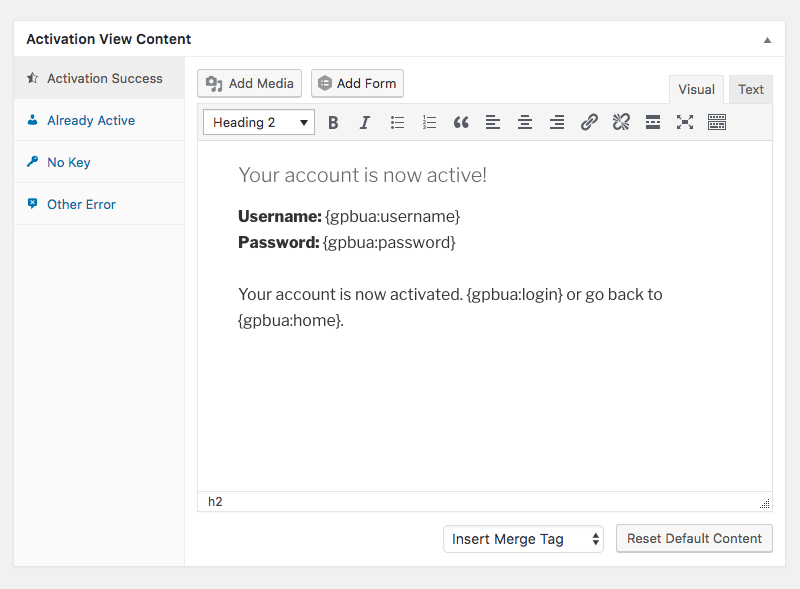800x589 pixels.
Task: Click the {gpbua:password} merge tag text
Action: [x=389, y=242]
